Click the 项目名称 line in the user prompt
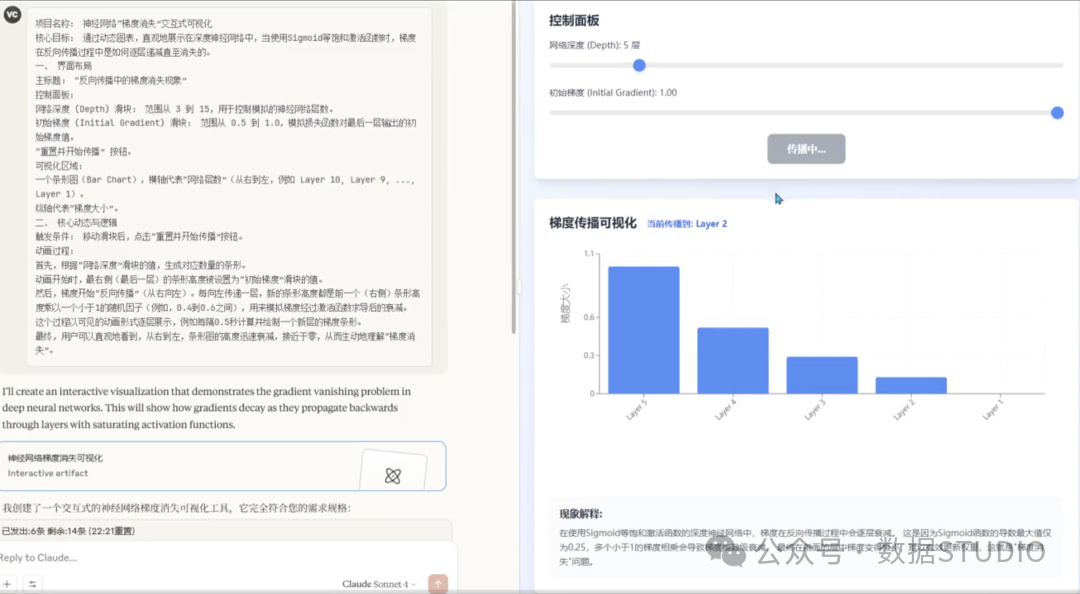The height and width of the screenshot is (594, 1080). tap(124, 23)
